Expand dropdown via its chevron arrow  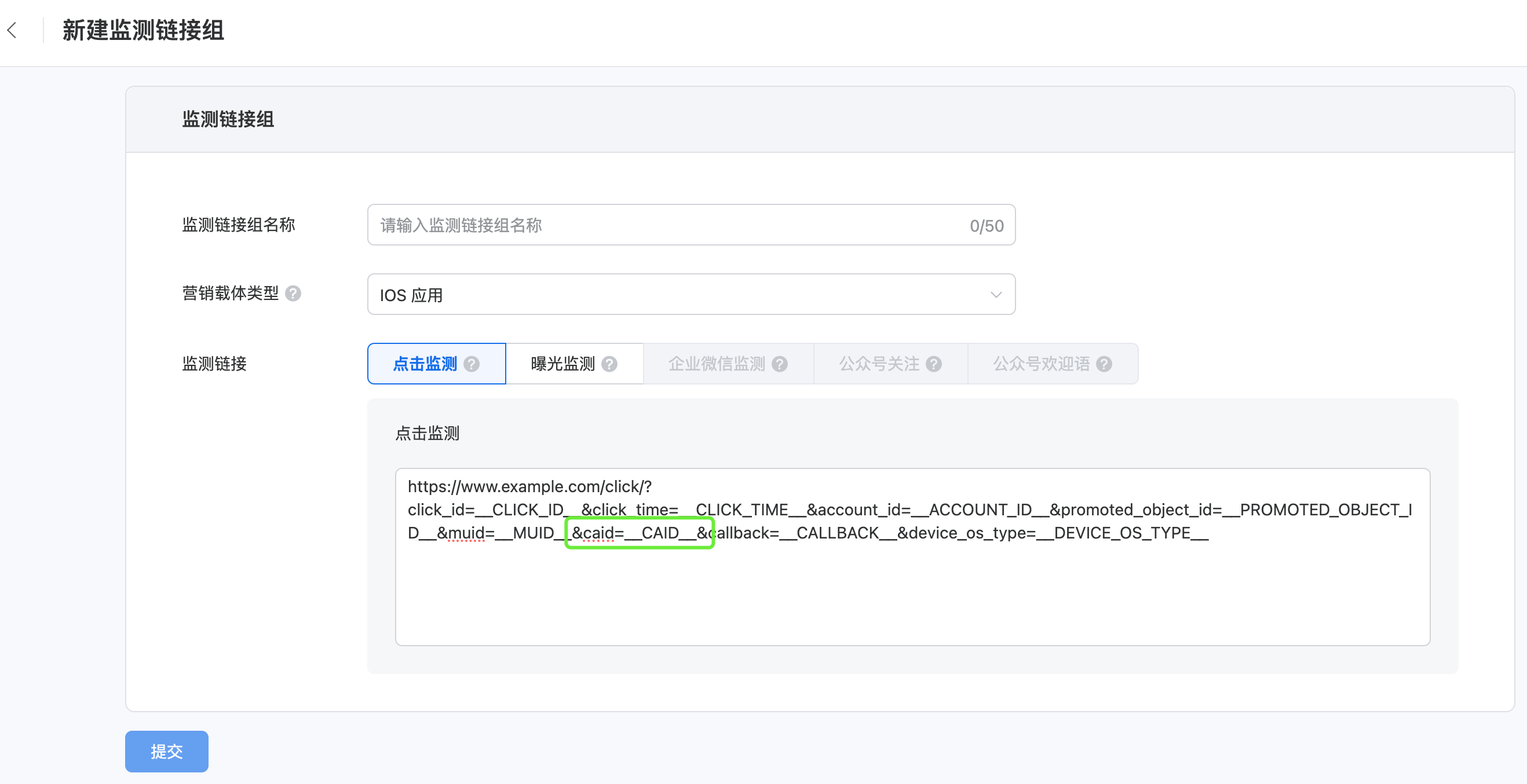996,295
